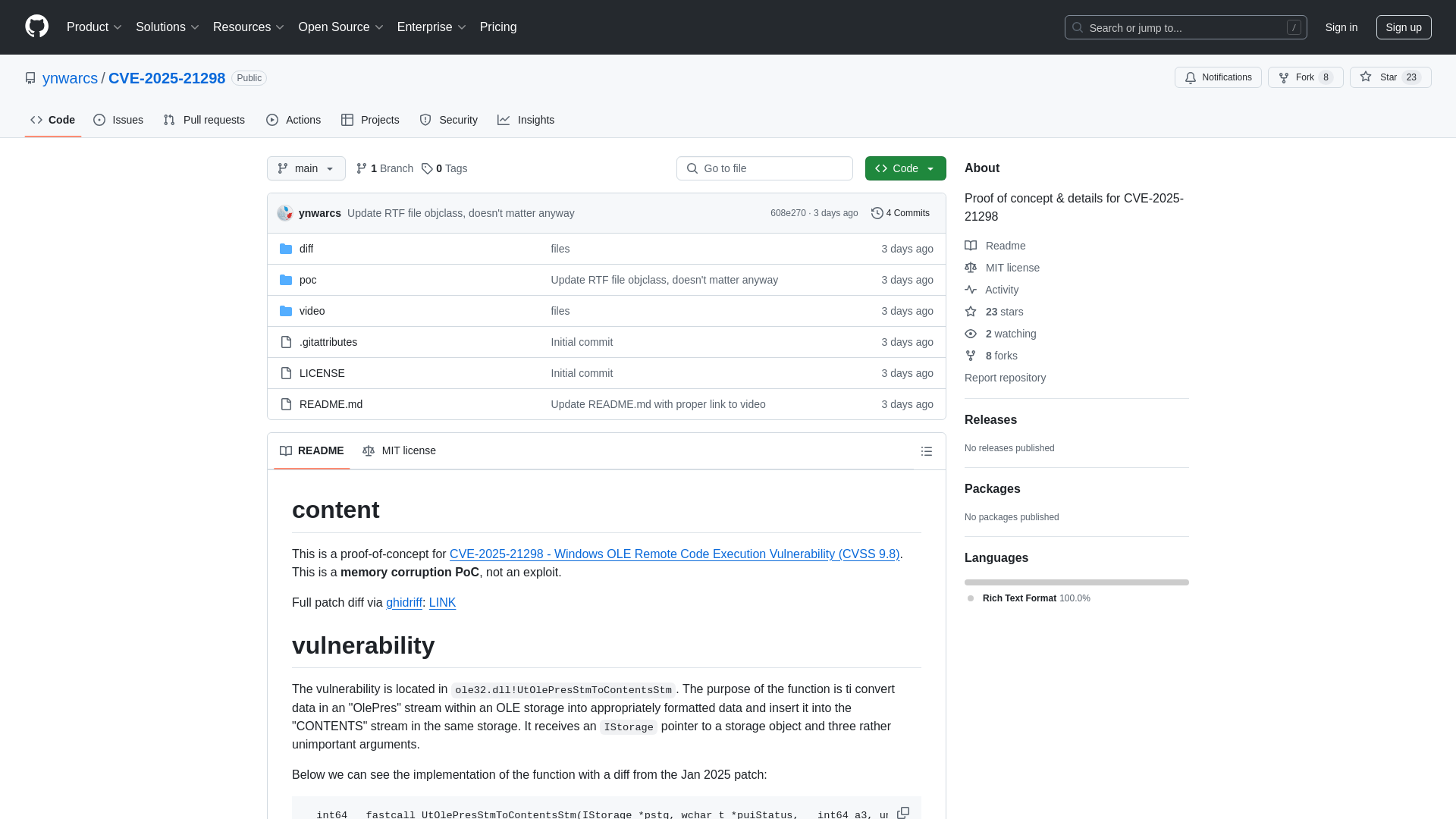Click the diff folder icon
This screenshot has height=819, width=1456.
[286, 249]
